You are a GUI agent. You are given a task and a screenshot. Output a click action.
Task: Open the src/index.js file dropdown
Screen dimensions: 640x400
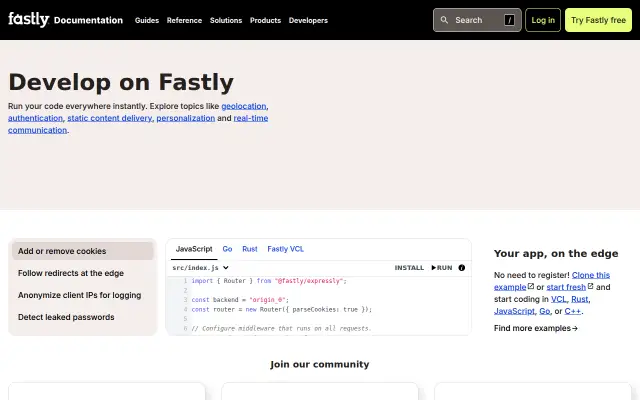click(x=200, y=268)
